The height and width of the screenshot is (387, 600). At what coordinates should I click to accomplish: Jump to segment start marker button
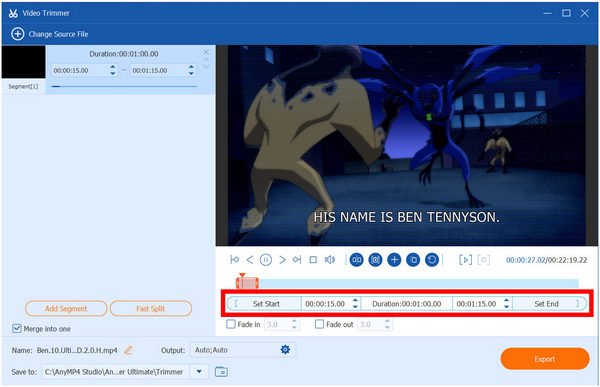235,260
